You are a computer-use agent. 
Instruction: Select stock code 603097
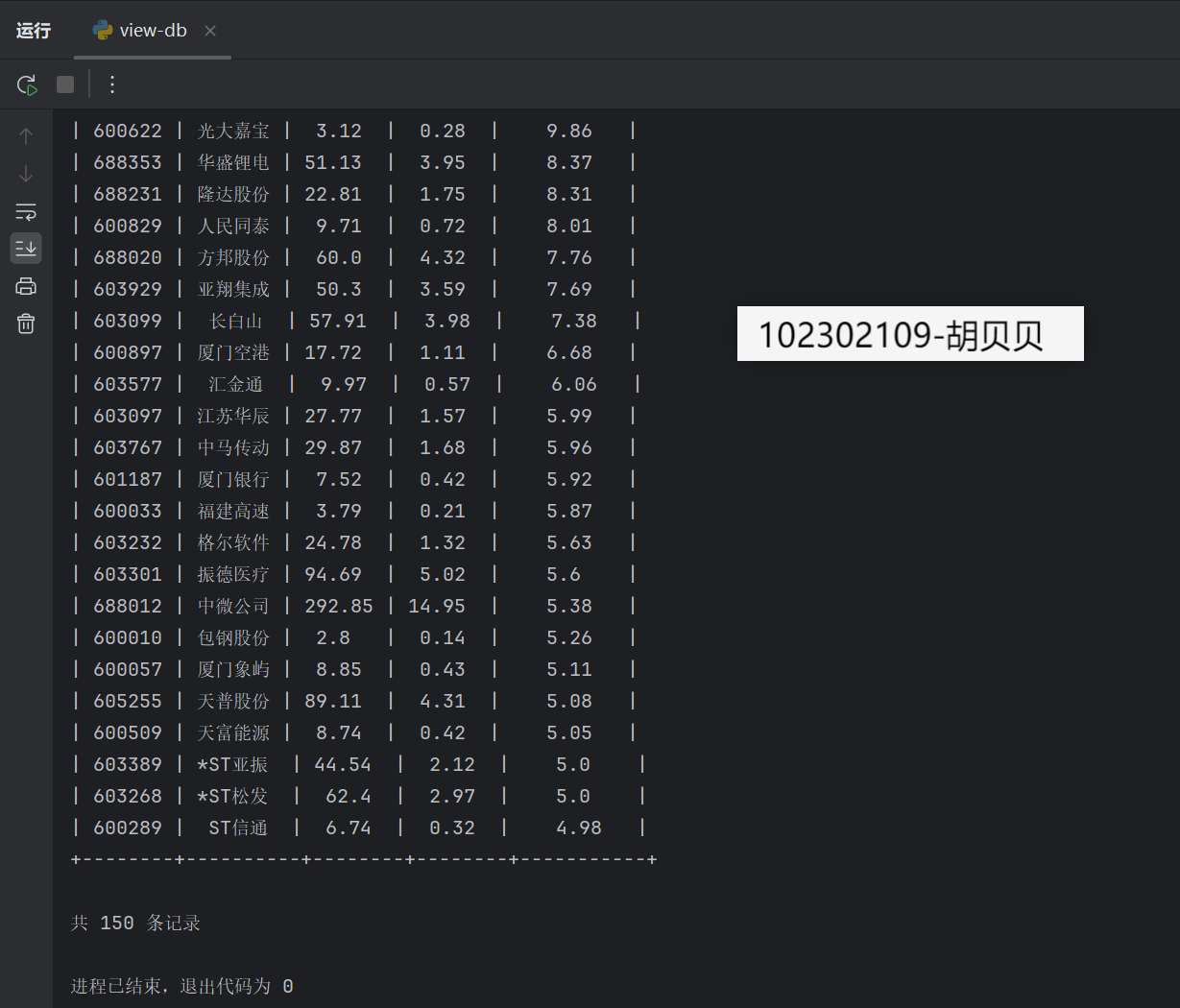point(128,416)
